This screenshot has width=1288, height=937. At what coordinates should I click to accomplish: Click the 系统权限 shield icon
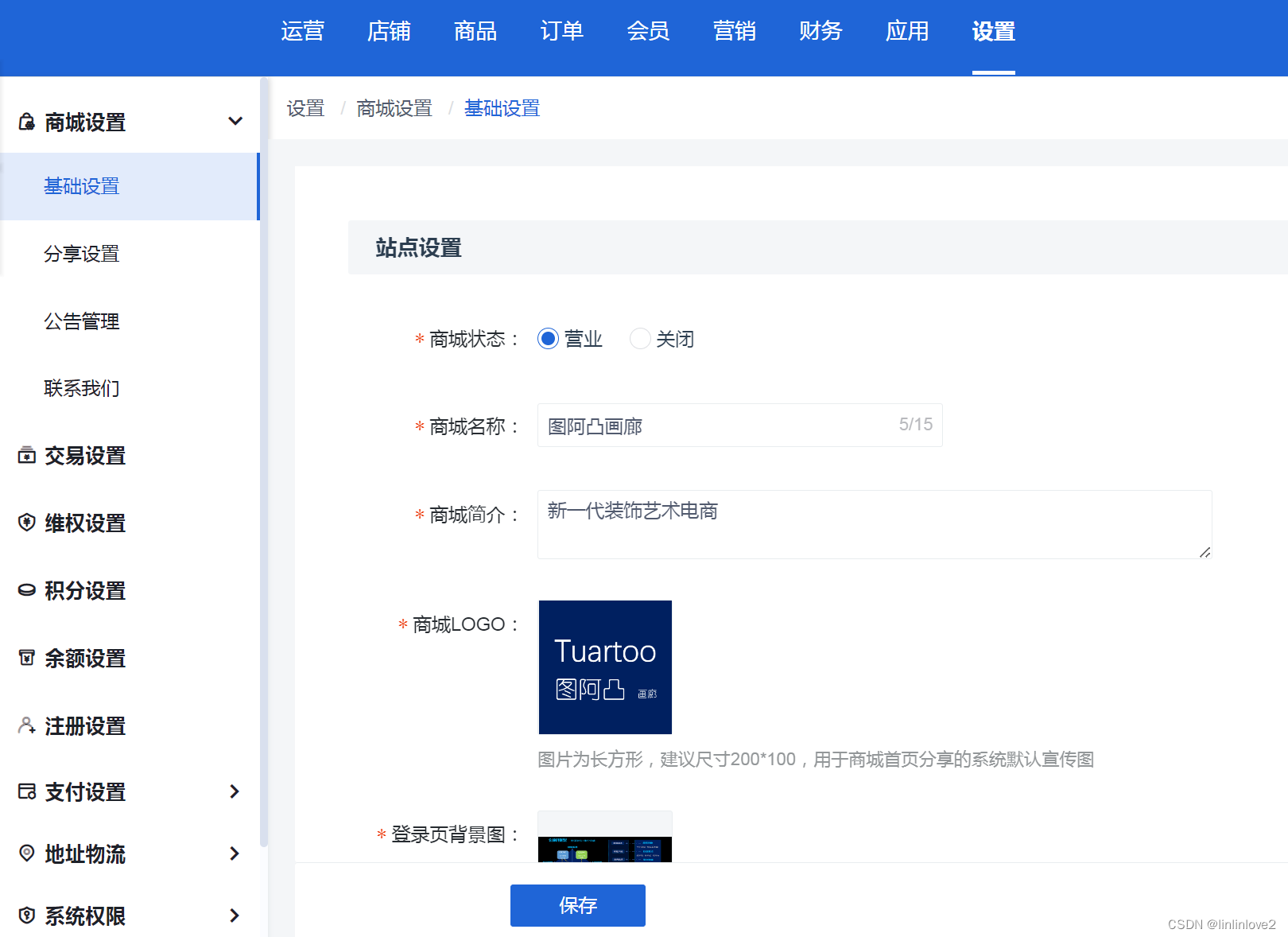click(x=27, y=916)
